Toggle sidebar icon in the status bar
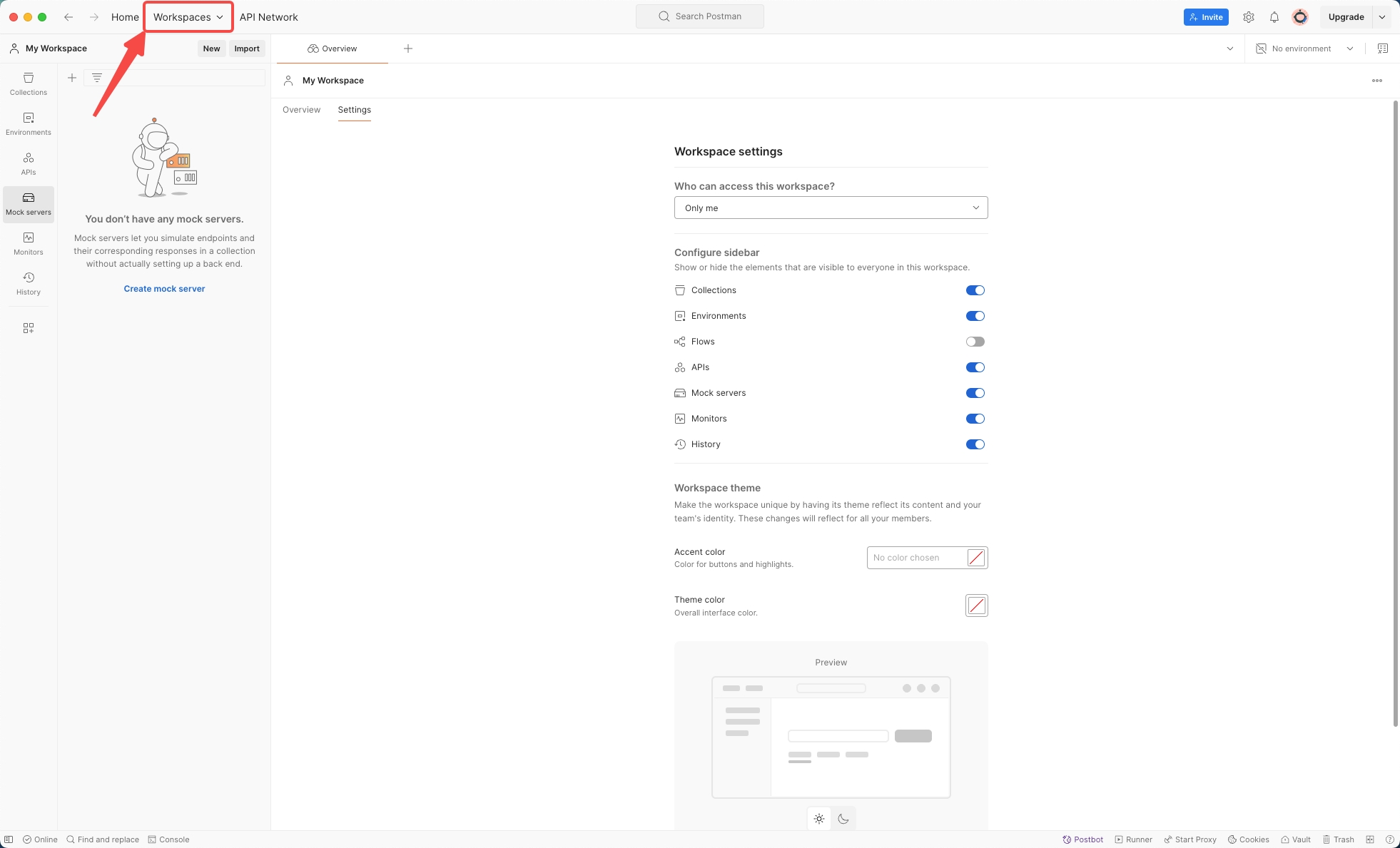 (x=9, y=839)
